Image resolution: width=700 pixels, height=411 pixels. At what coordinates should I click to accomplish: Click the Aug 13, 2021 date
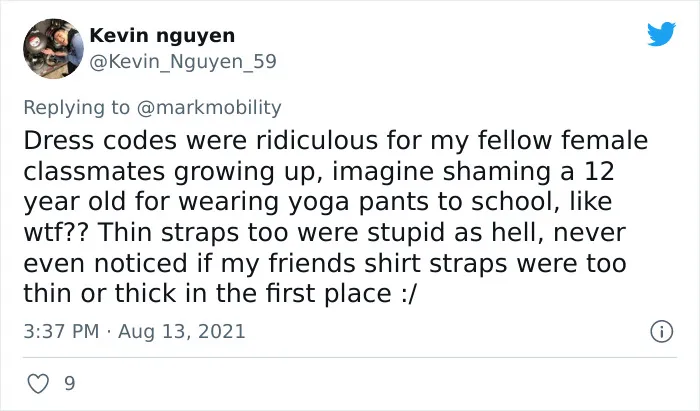pyautogui.click(x=182, y=332)
